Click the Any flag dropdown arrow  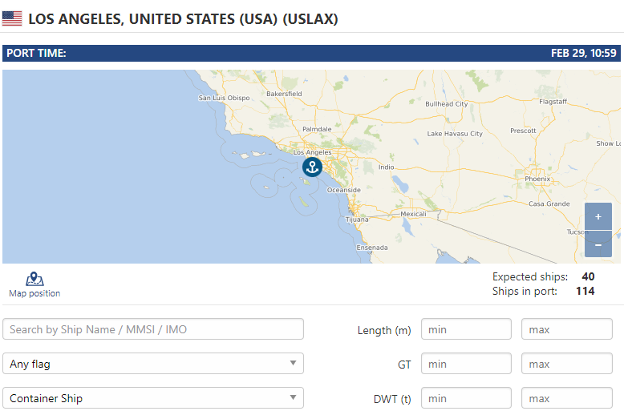click(x=293, y=363)
